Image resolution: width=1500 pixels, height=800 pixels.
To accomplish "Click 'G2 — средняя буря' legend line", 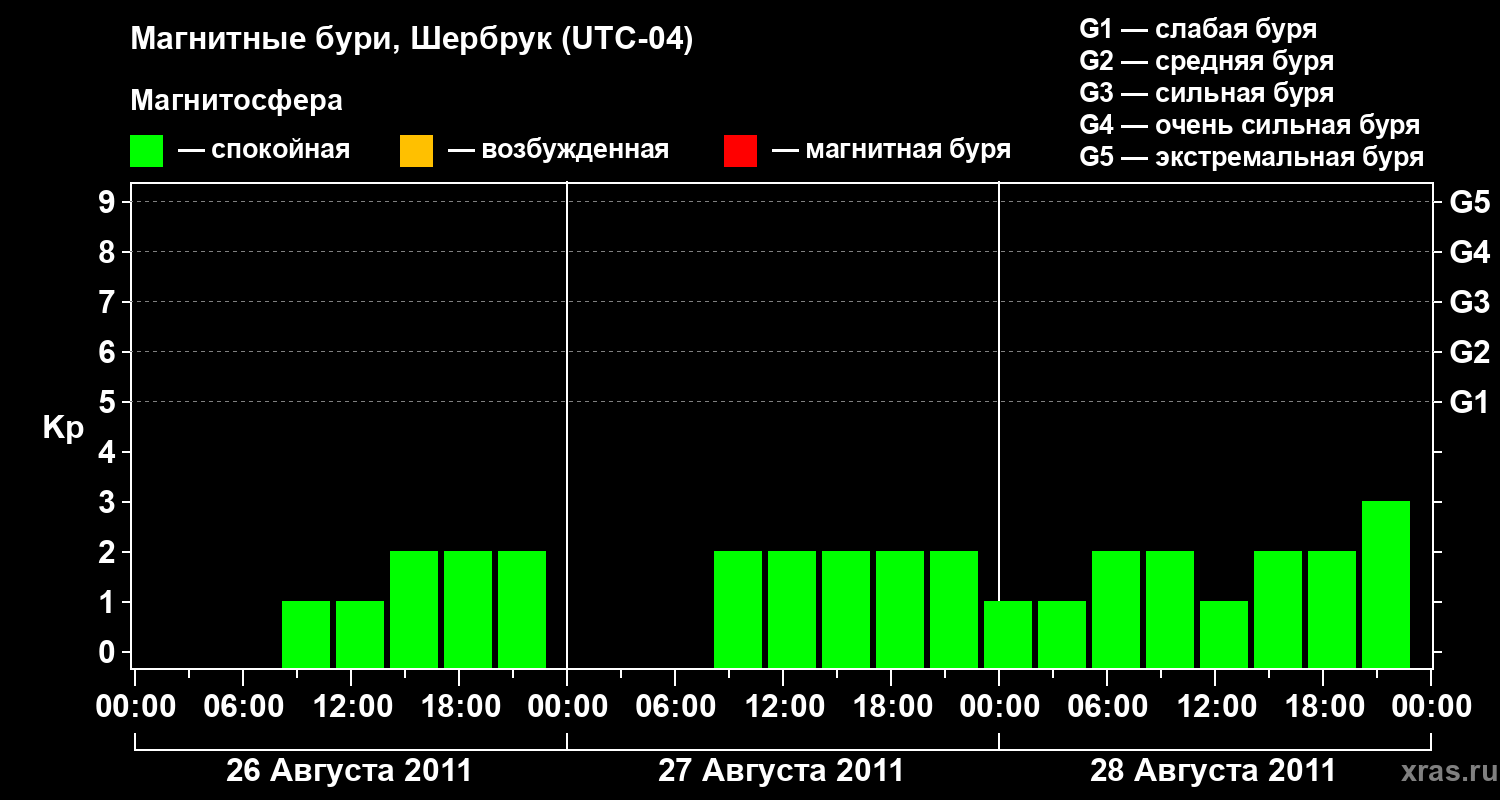I will (x=1206, y=61).
